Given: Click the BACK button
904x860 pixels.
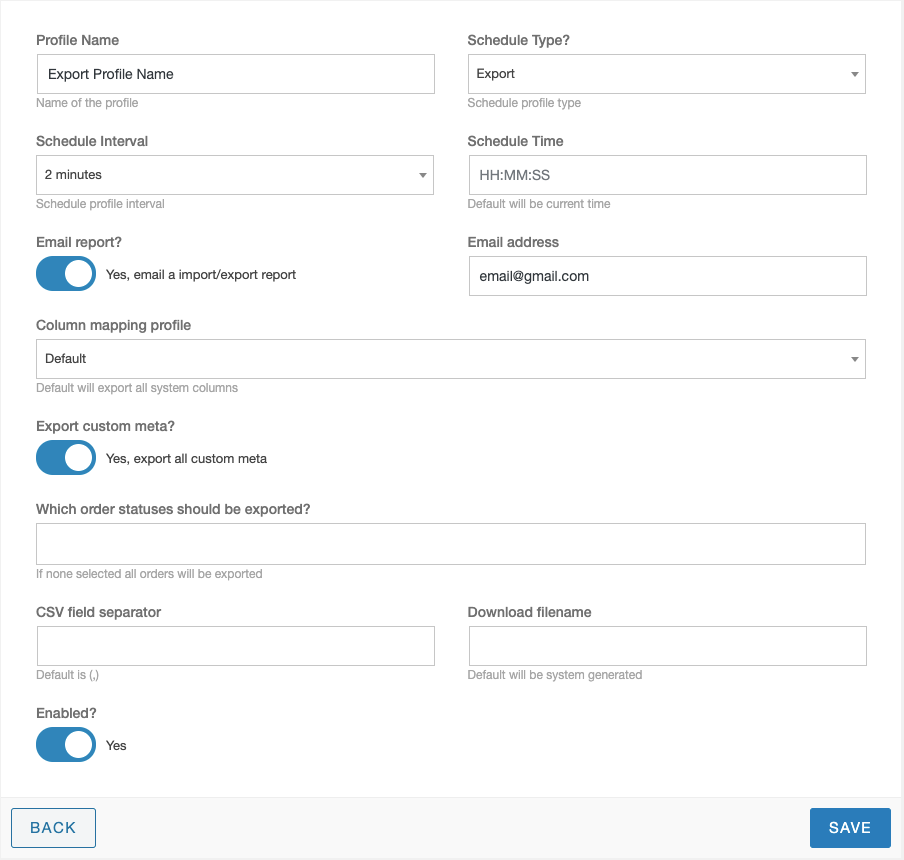Looking at the screenshot, I should pos(53,828).
